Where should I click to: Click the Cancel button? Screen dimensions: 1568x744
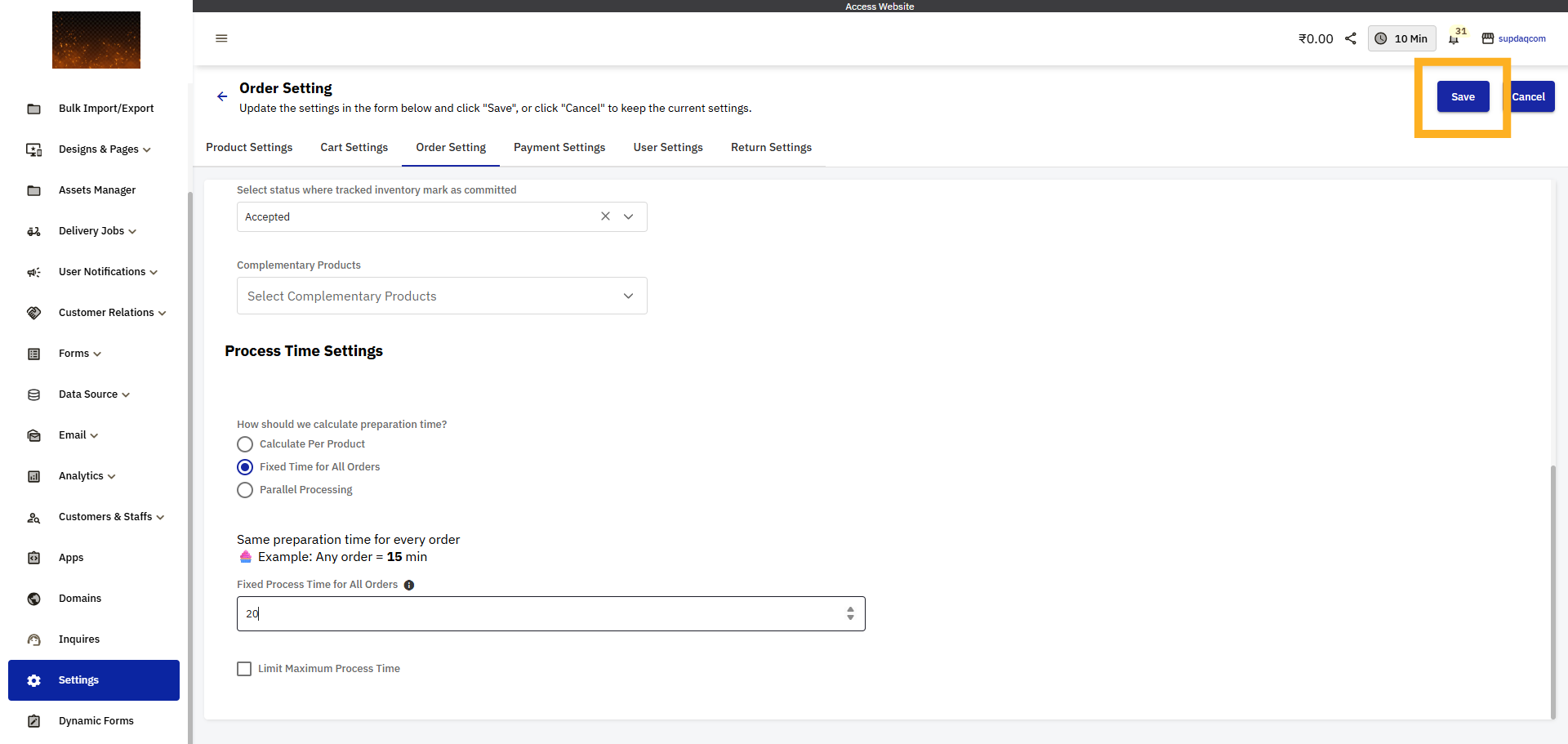(x=1530, y=96)
